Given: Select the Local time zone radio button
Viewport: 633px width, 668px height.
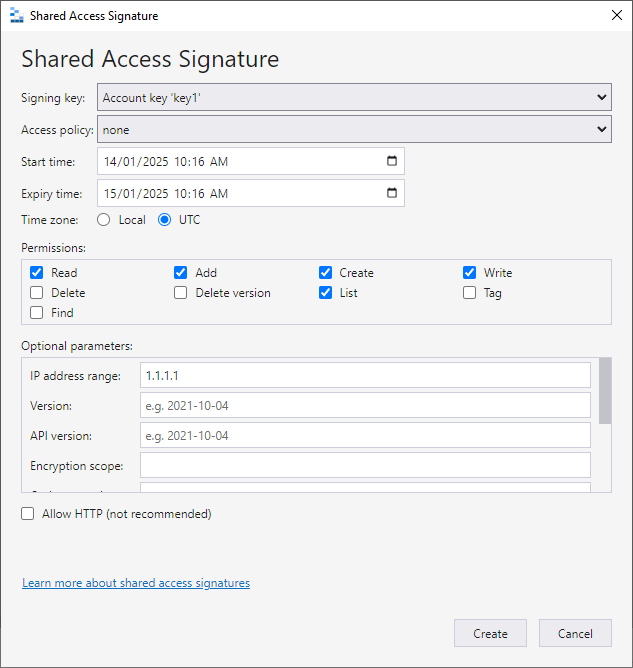Looking at the screenshot, I should coord(104,220).
